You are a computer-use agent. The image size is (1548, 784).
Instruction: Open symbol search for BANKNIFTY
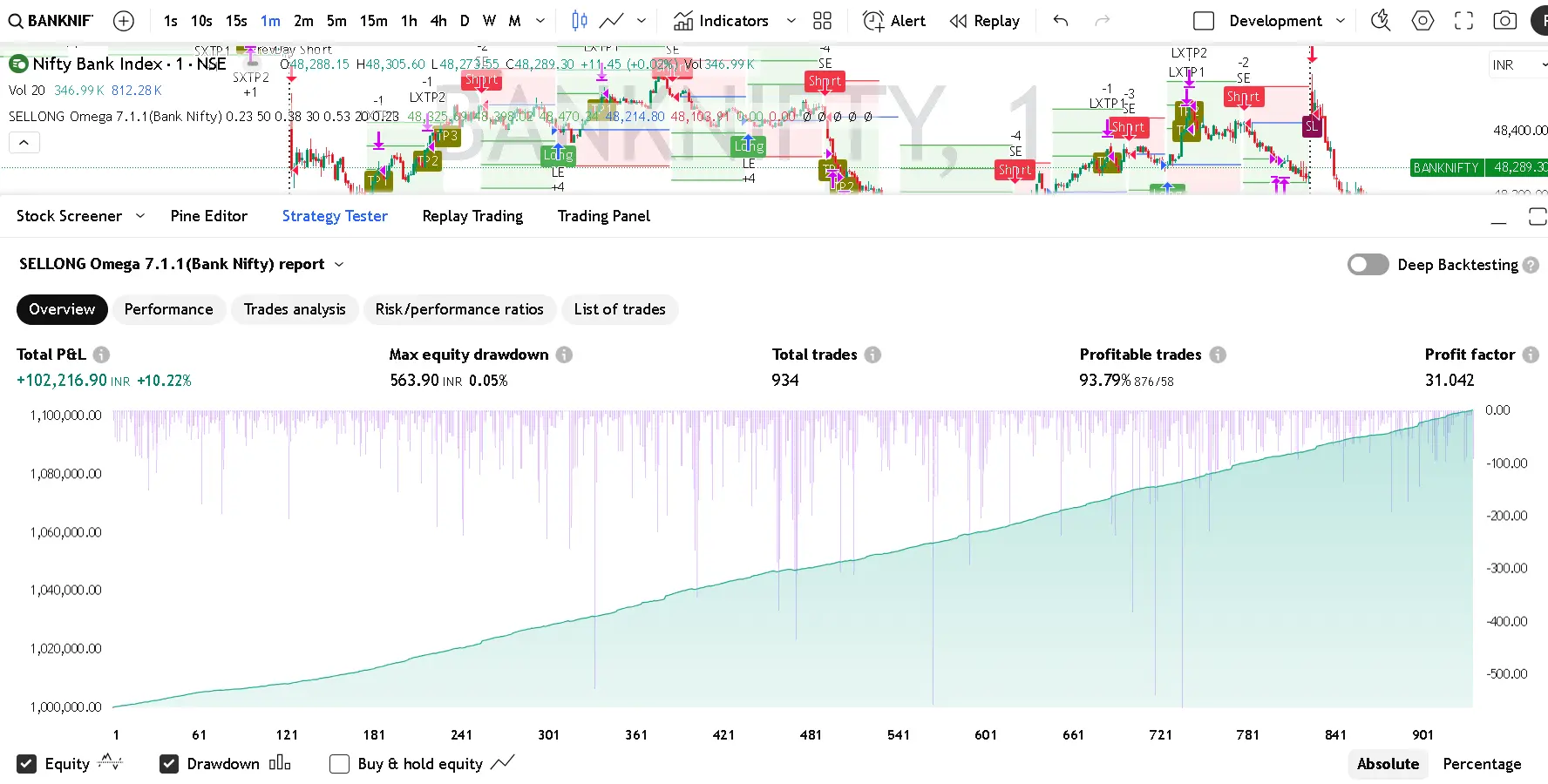click(x=51, y=21)
